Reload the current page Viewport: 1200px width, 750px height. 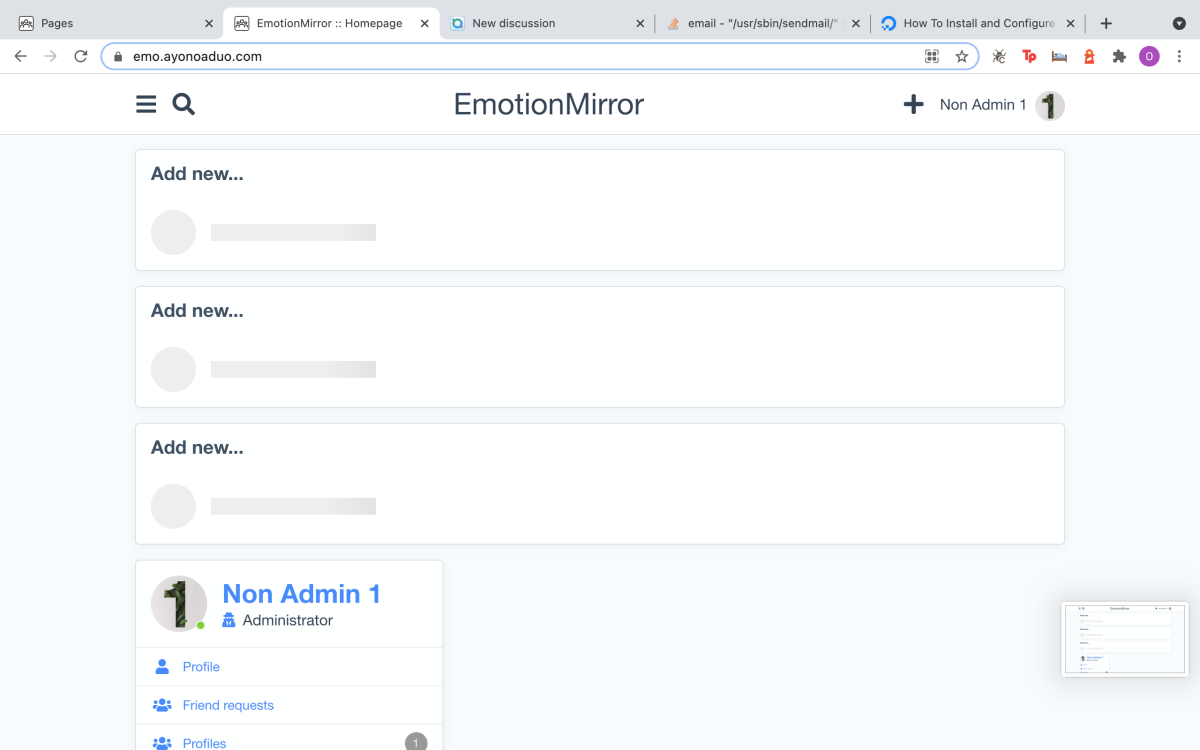(x=81, y=57)
